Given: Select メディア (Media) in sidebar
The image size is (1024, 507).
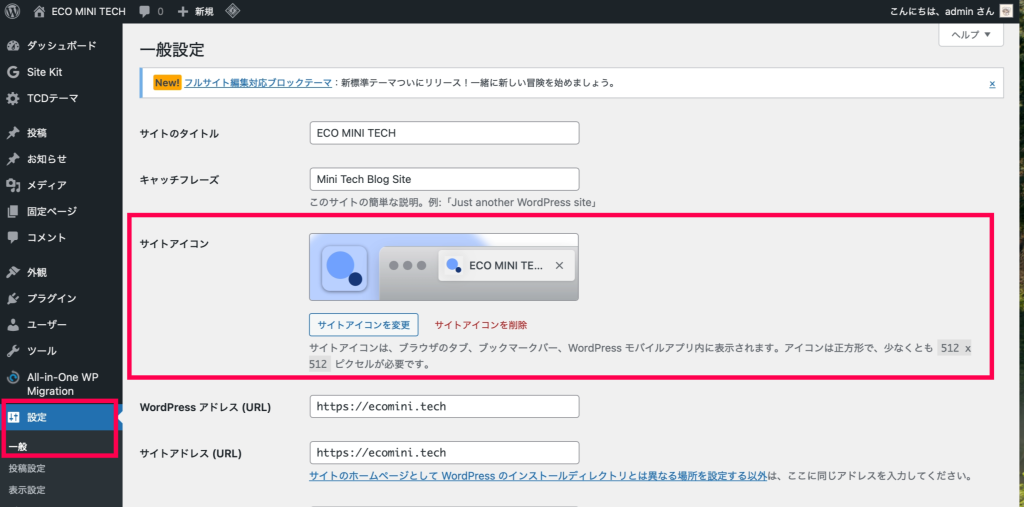Looking at the screenshot, I should pos(46,185).
